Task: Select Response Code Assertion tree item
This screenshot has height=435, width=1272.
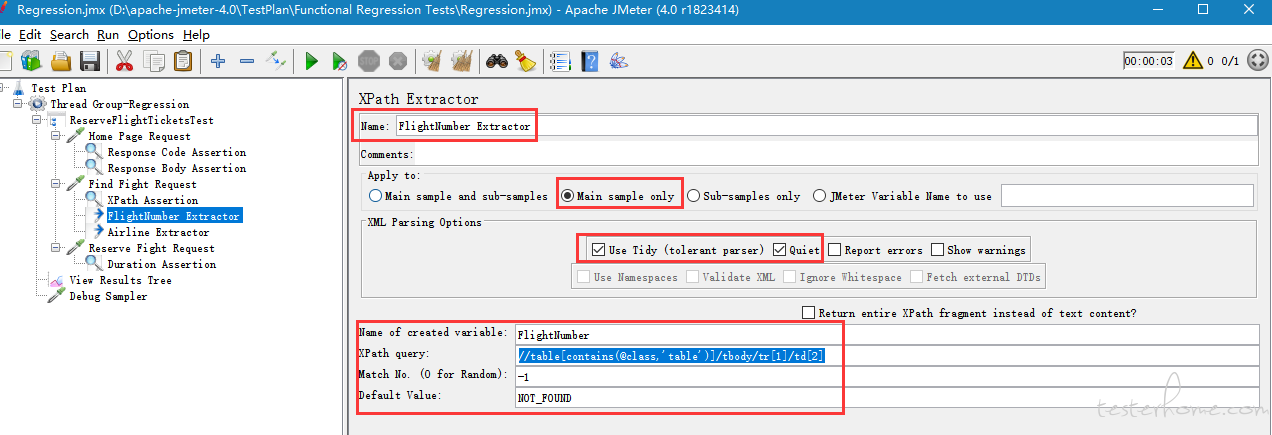Action: 176,152
